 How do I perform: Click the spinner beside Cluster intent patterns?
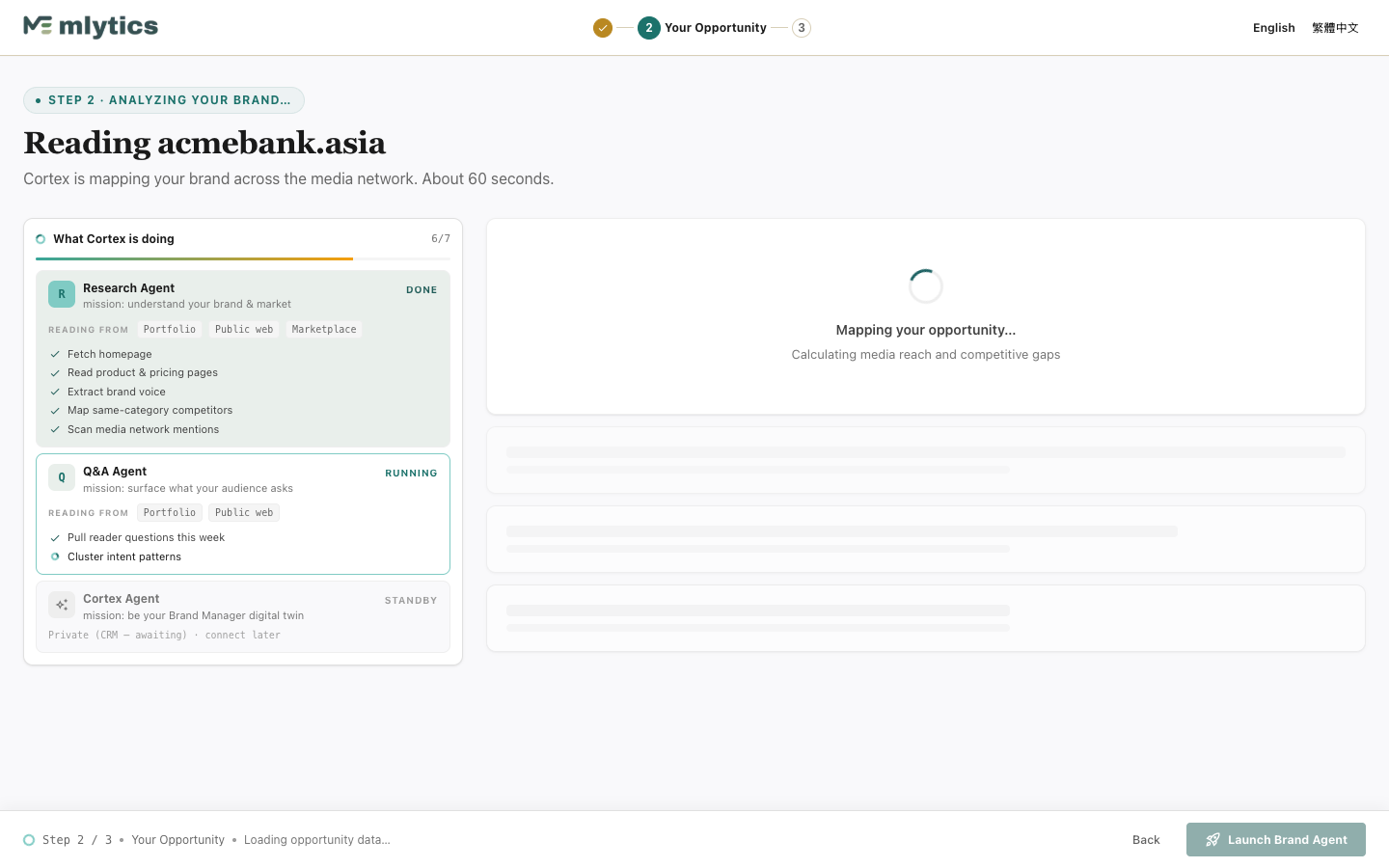pyautogui.click(x=55, y=556)
